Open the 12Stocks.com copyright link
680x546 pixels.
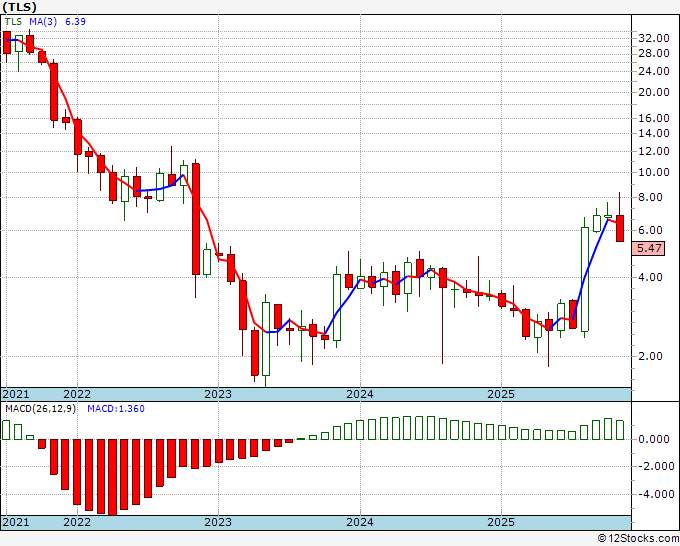point(638,538)
